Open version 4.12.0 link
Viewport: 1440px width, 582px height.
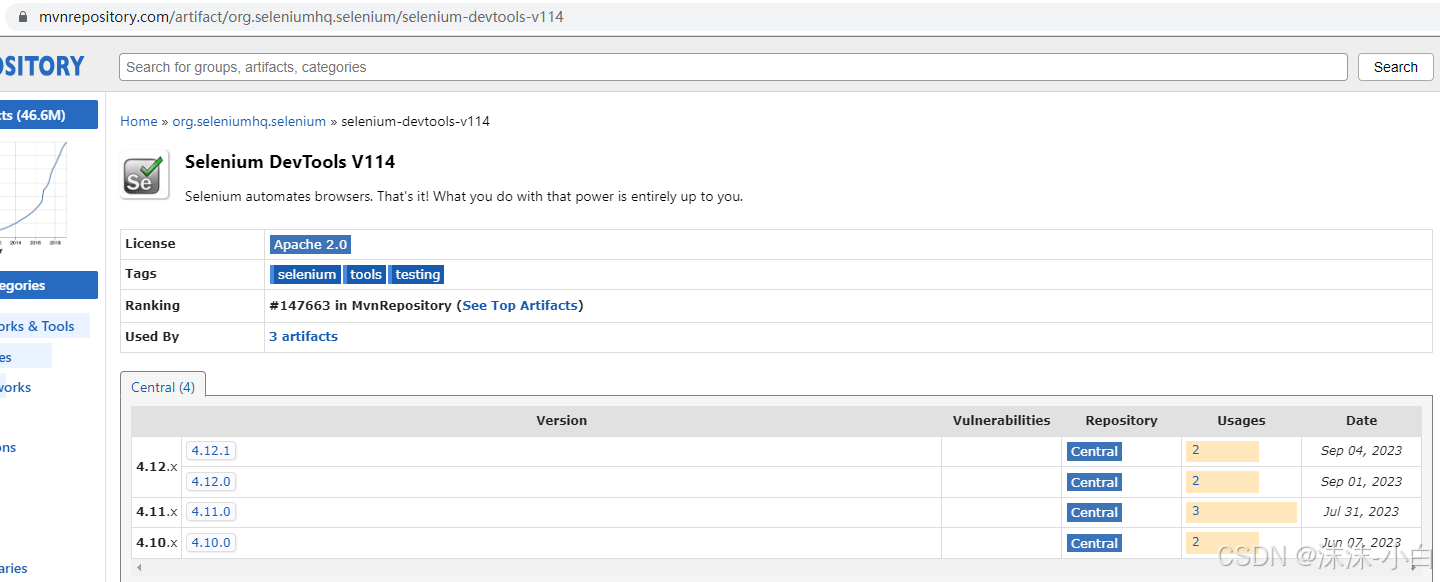point(211,481)
